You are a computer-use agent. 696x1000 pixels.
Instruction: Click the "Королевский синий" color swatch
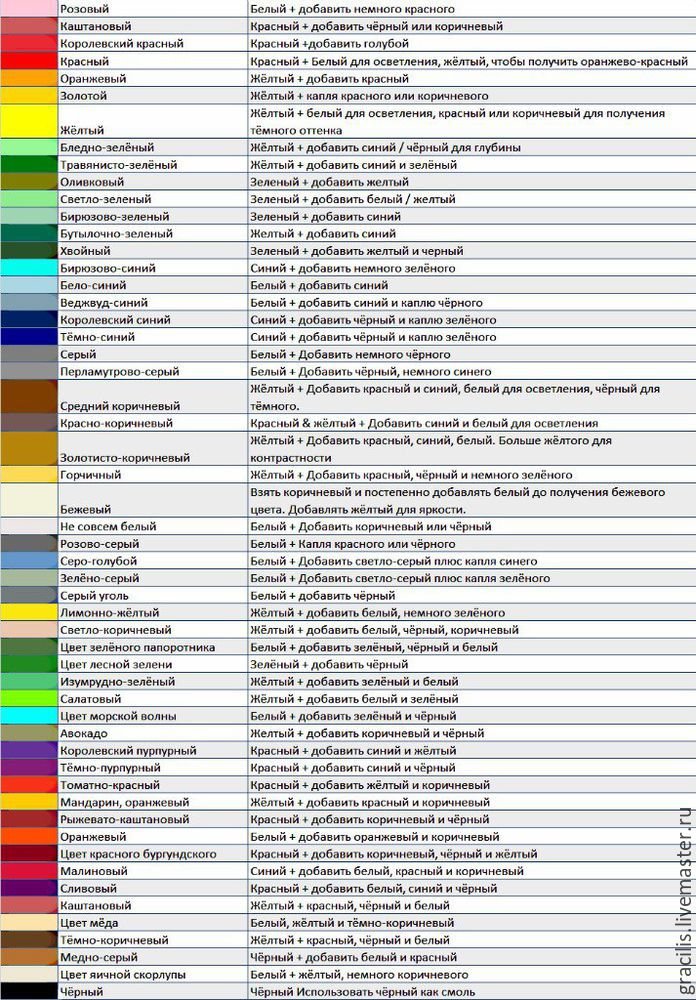[x=28, y=320]
